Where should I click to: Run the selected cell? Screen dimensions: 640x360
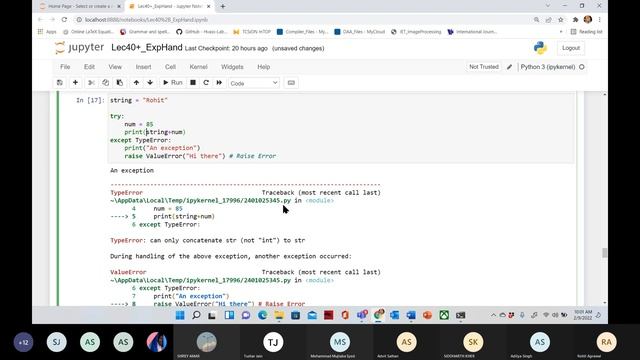pos(172,83)
